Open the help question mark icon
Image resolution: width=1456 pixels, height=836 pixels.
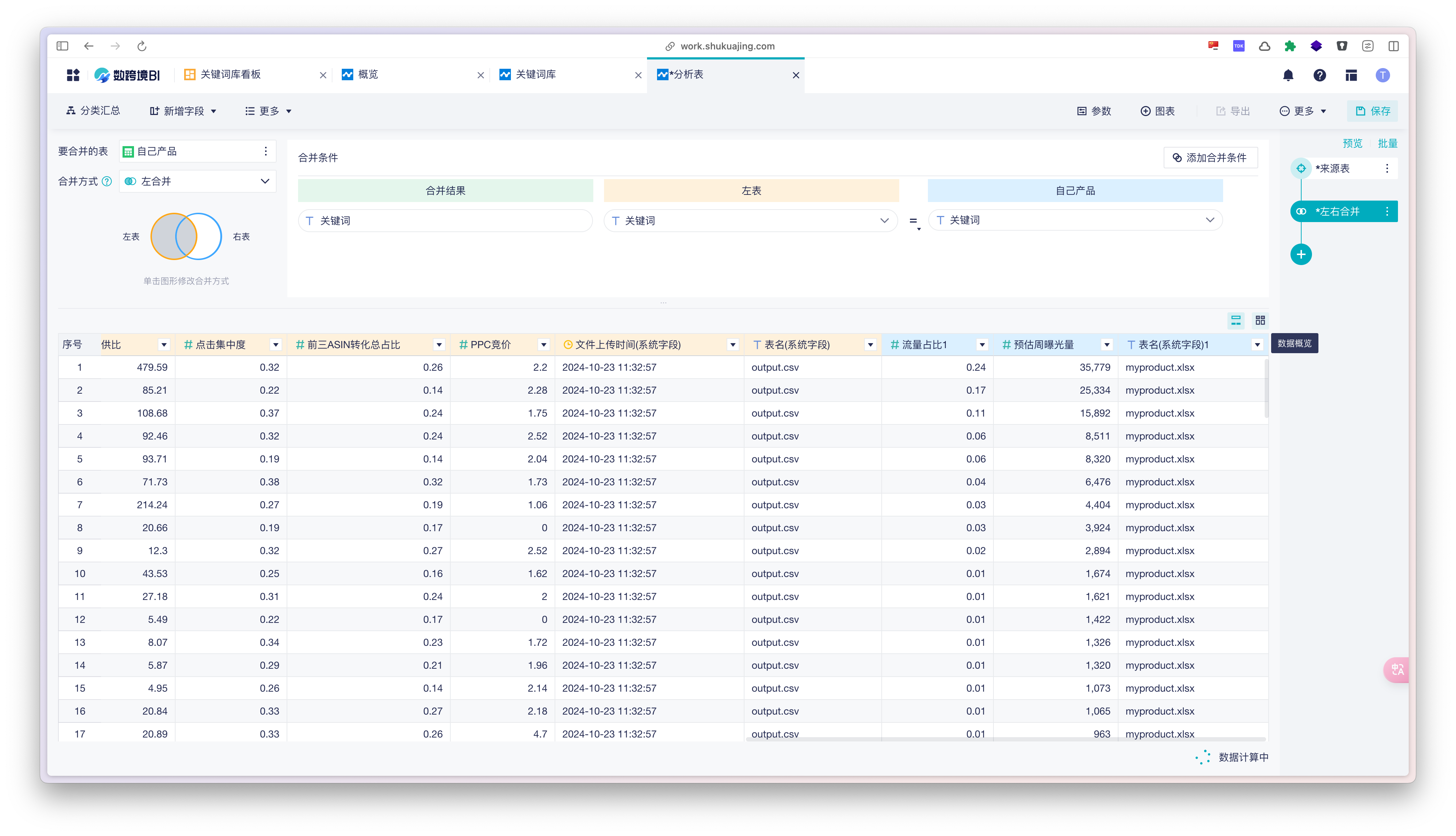(1320, 75)
